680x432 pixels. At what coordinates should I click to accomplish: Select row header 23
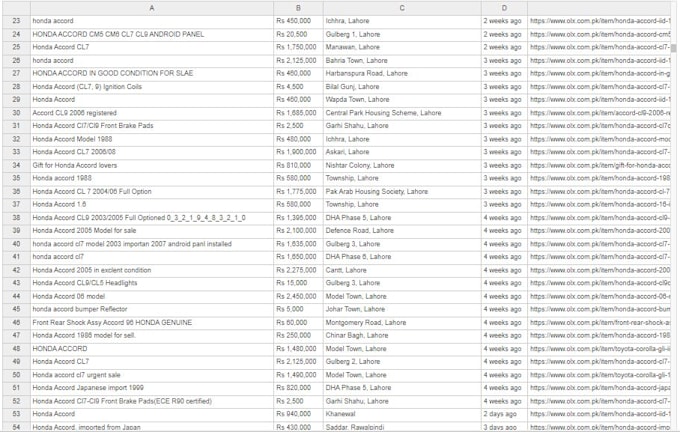click(x=16, y=21)
